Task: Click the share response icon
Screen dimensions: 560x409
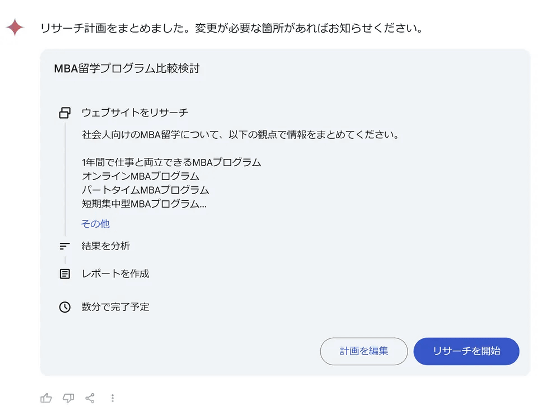Action: 90,398
